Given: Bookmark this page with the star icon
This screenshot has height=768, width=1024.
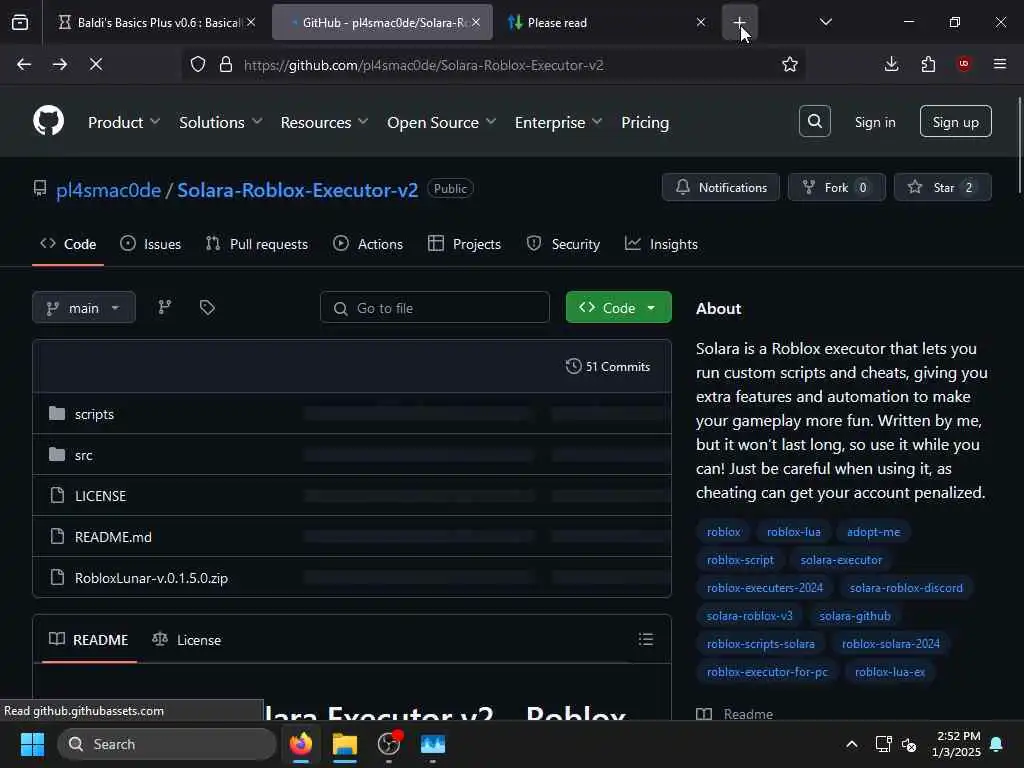Looking at the screenshot, I should [x=790, y=64].
